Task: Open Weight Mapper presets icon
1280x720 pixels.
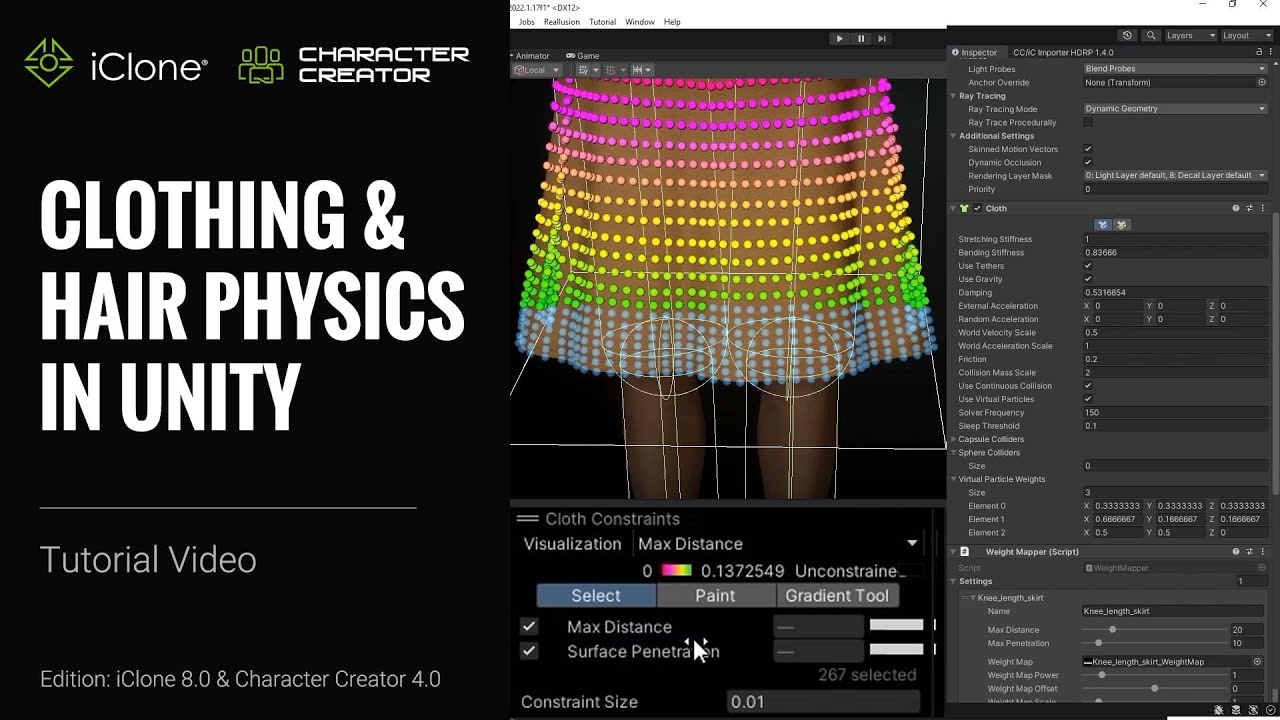Action: pyautogui.click(x=1249, y=551)
